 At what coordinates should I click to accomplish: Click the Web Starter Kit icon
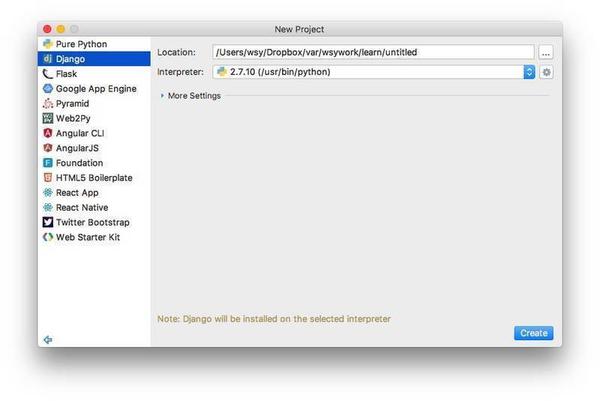pyautogui.click(x=47, y=237)
